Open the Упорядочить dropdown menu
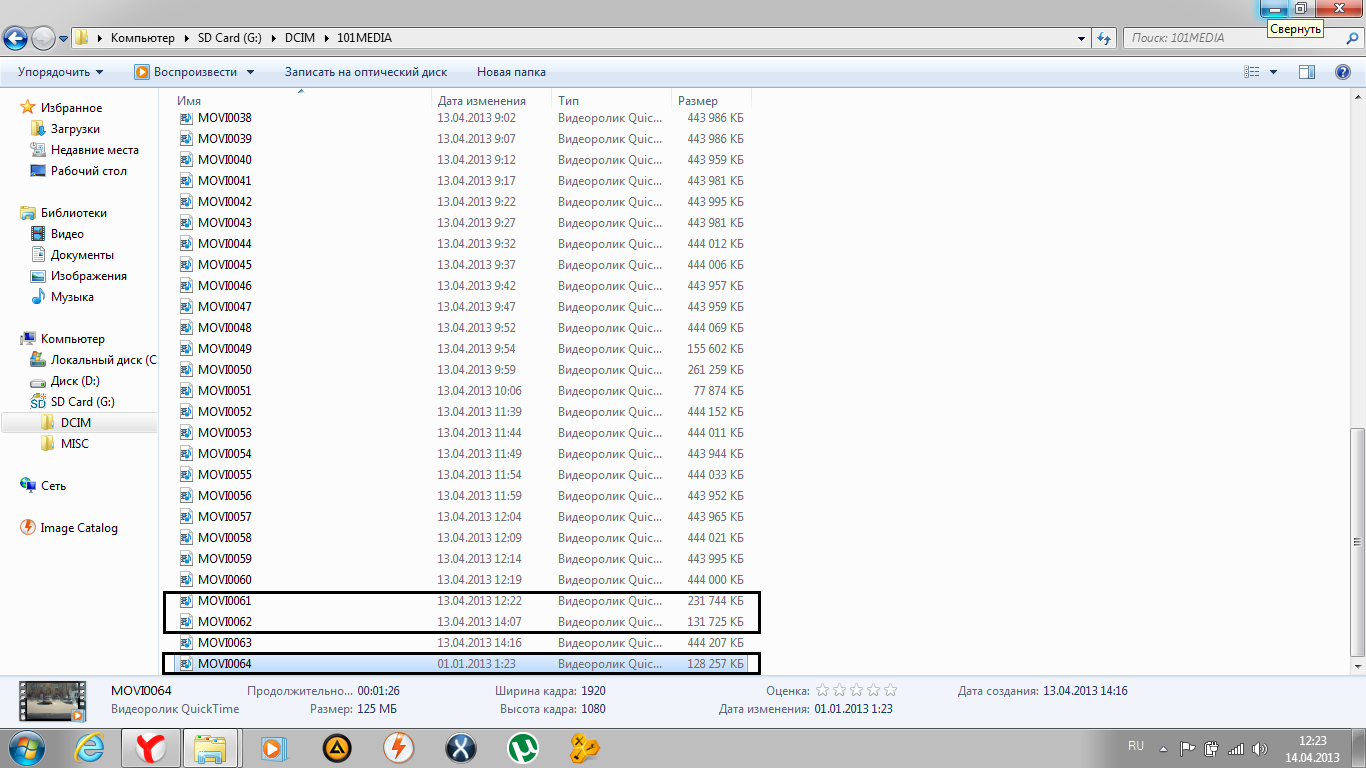 60,72
